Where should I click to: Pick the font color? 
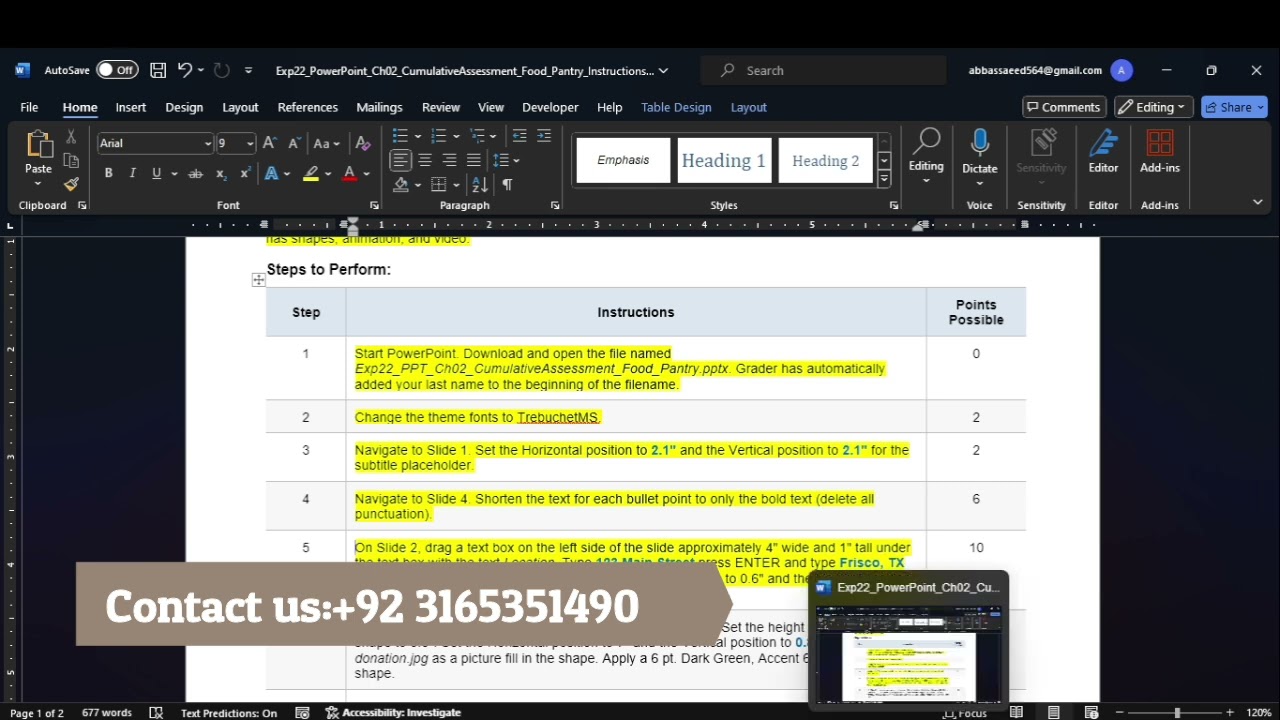pos(350,173)
